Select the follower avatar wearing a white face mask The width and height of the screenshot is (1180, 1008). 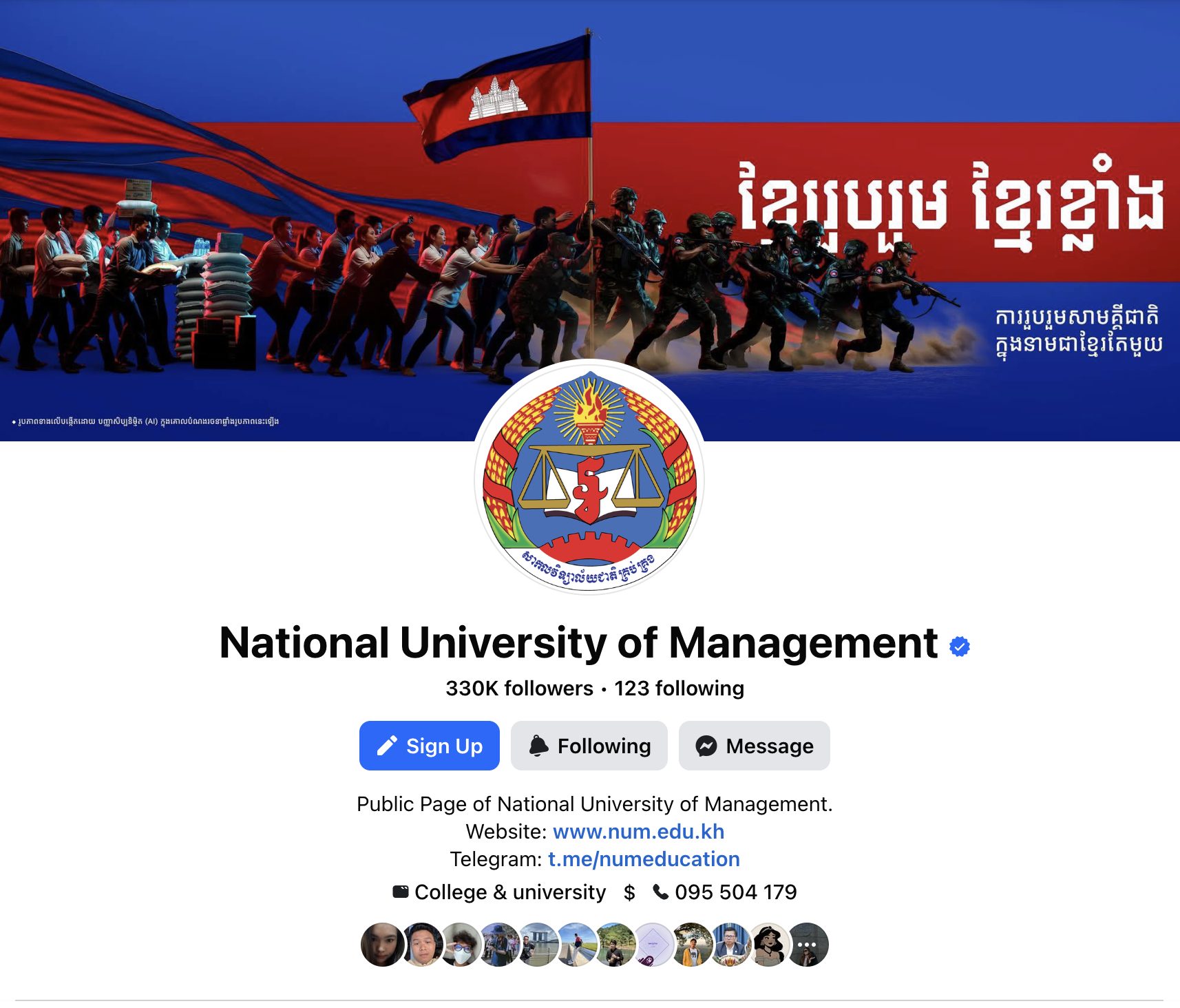[x=461, y=945]
